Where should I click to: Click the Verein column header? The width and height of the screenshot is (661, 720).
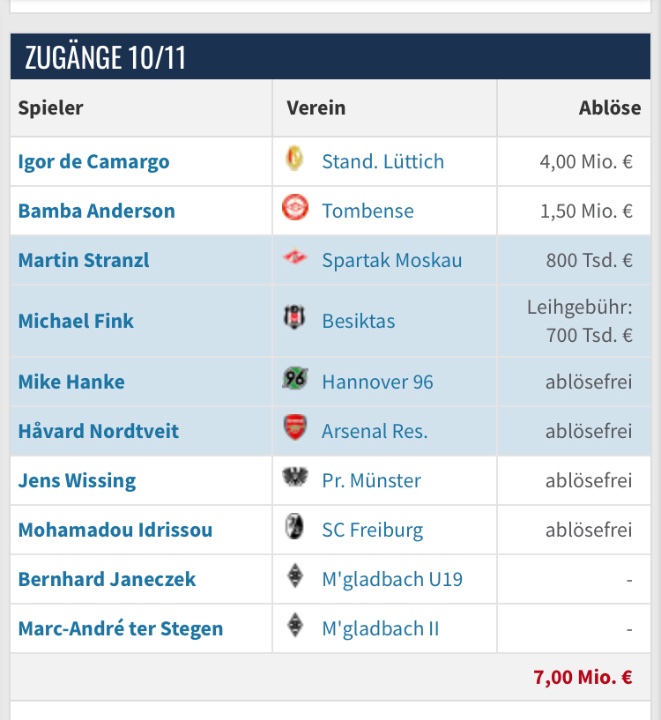click(x=316, y=108)
